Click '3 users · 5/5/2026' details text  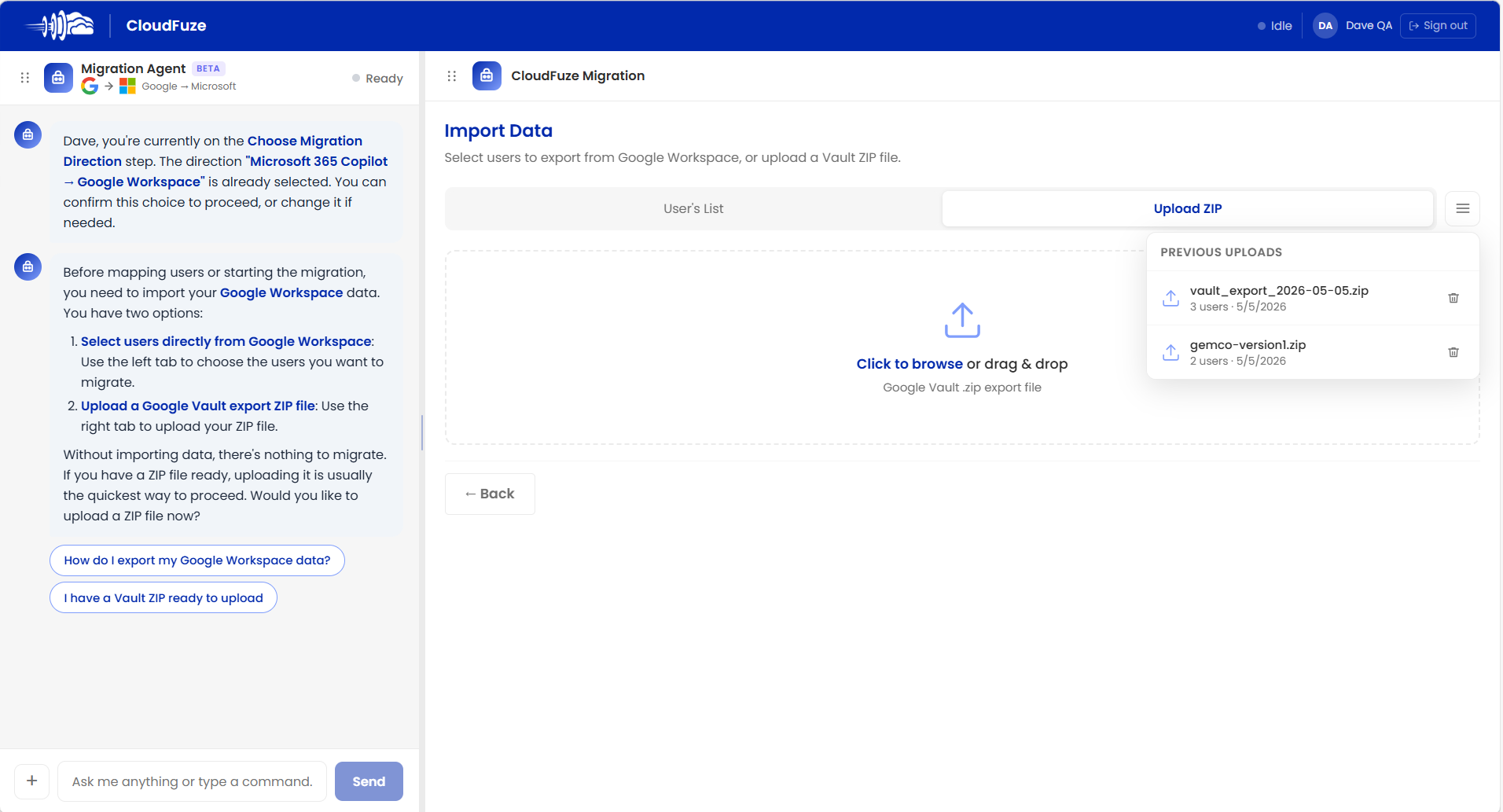1238,307
